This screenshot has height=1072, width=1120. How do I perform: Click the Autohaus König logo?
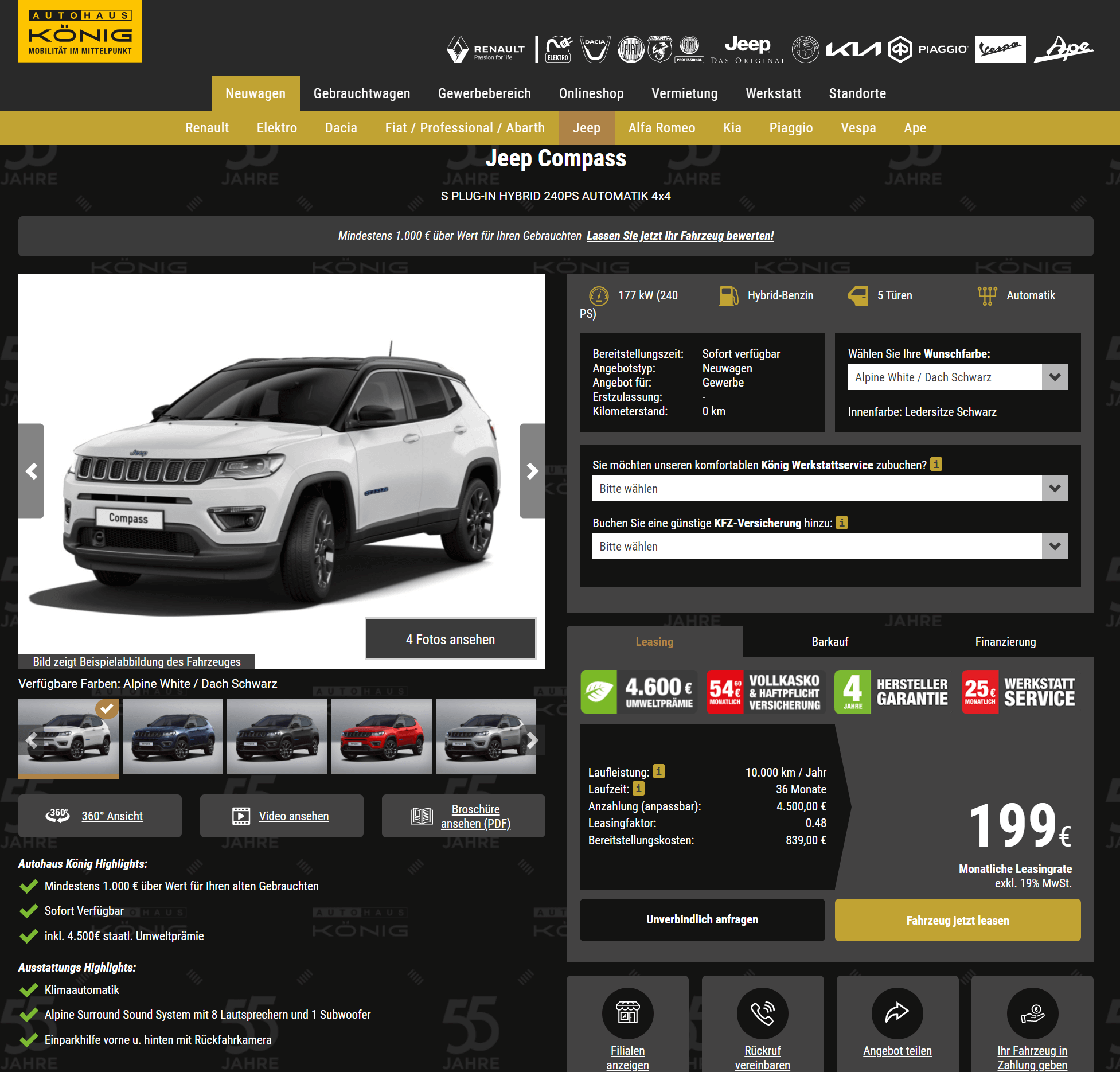tap(80, 31)
